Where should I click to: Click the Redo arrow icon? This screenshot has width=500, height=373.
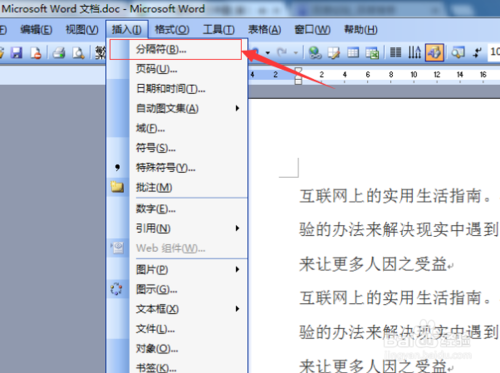point(282,52)
